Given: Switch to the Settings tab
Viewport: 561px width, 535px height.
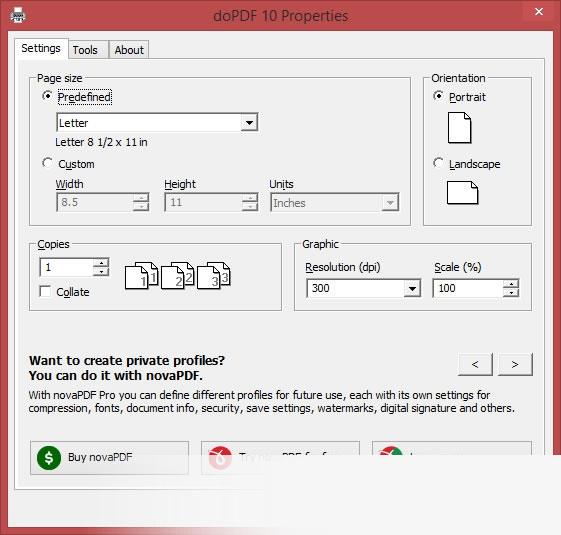Looking at the screenshot, I should [x=41, y=48].
